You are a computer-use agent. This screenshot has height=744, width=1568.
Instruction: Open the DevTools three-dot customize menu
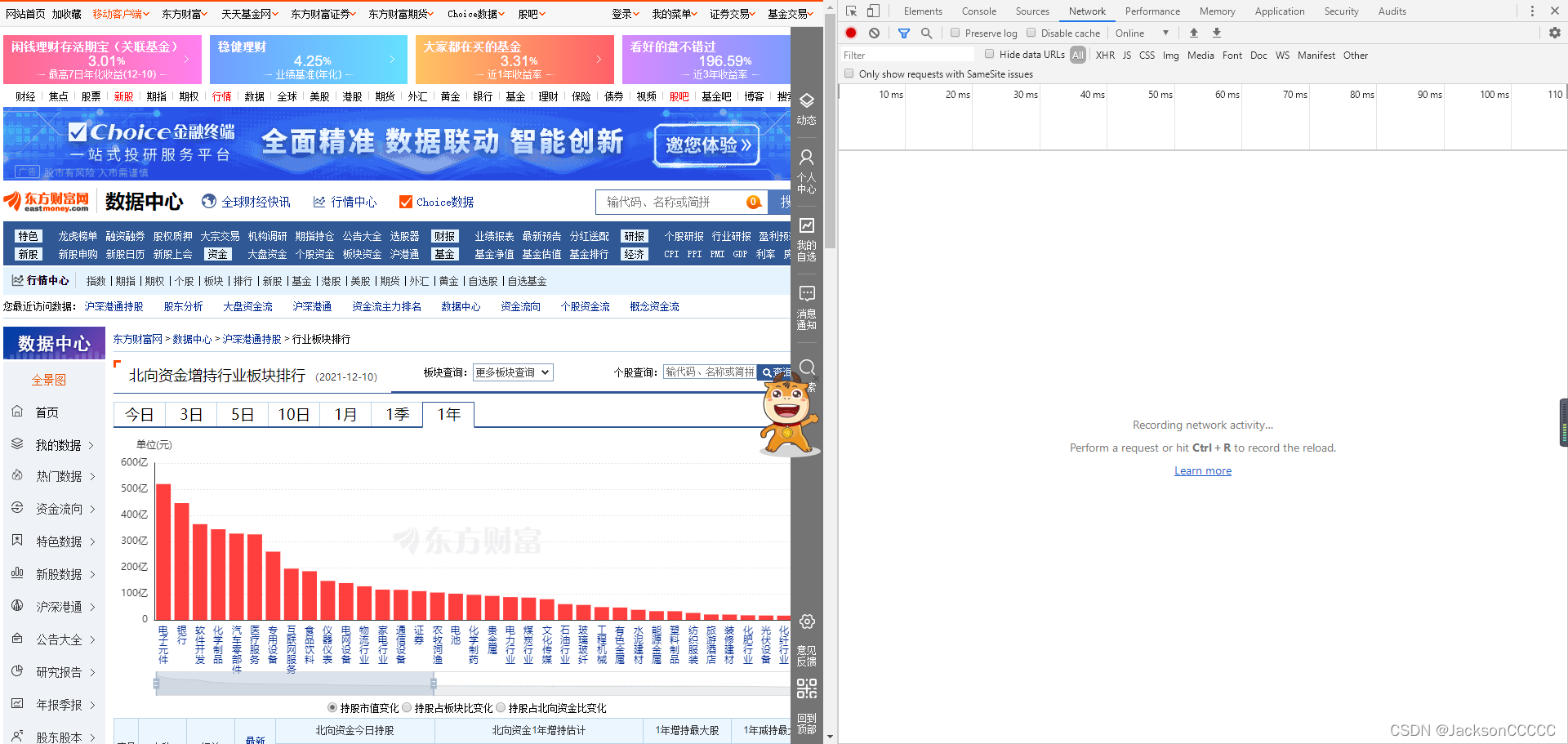click(x=1532, y=11)
